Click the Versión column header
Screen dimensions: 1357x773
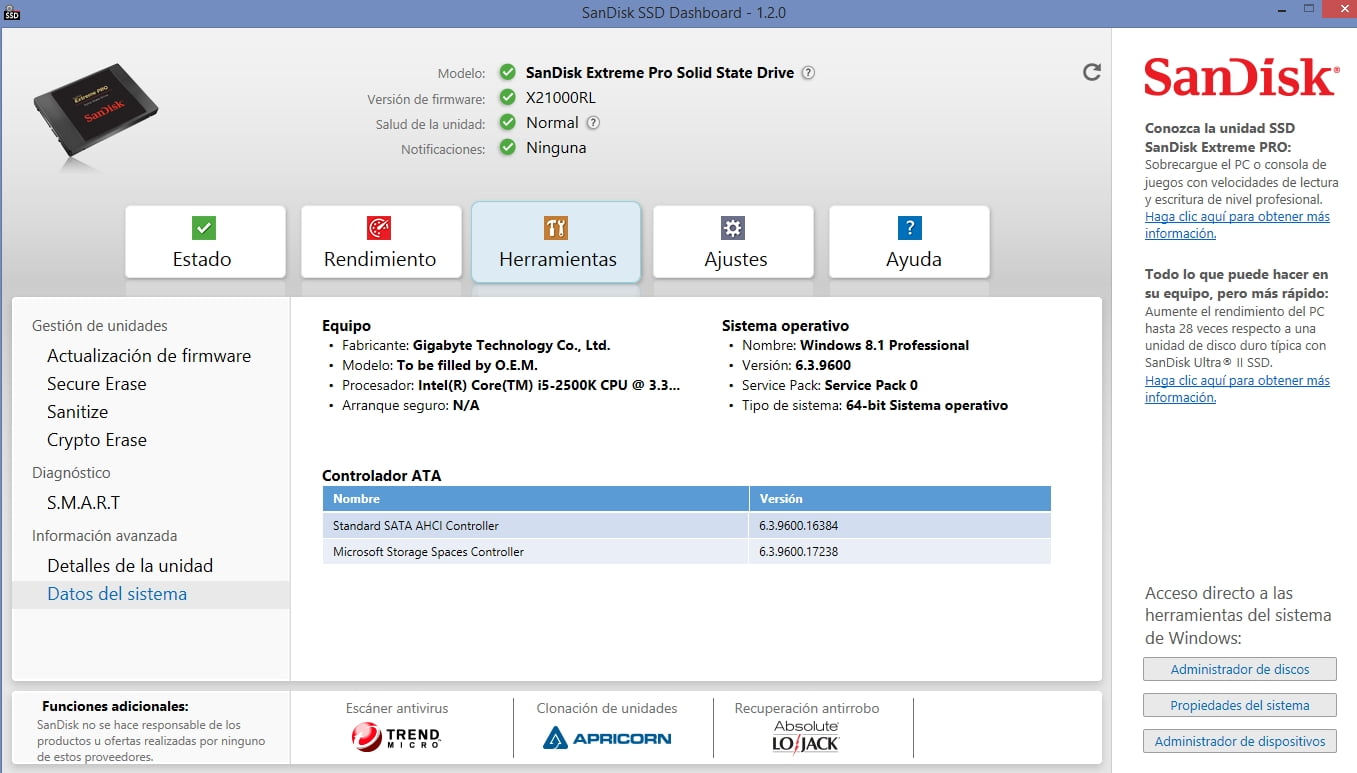pyautogui.click(x=900, y=498)
